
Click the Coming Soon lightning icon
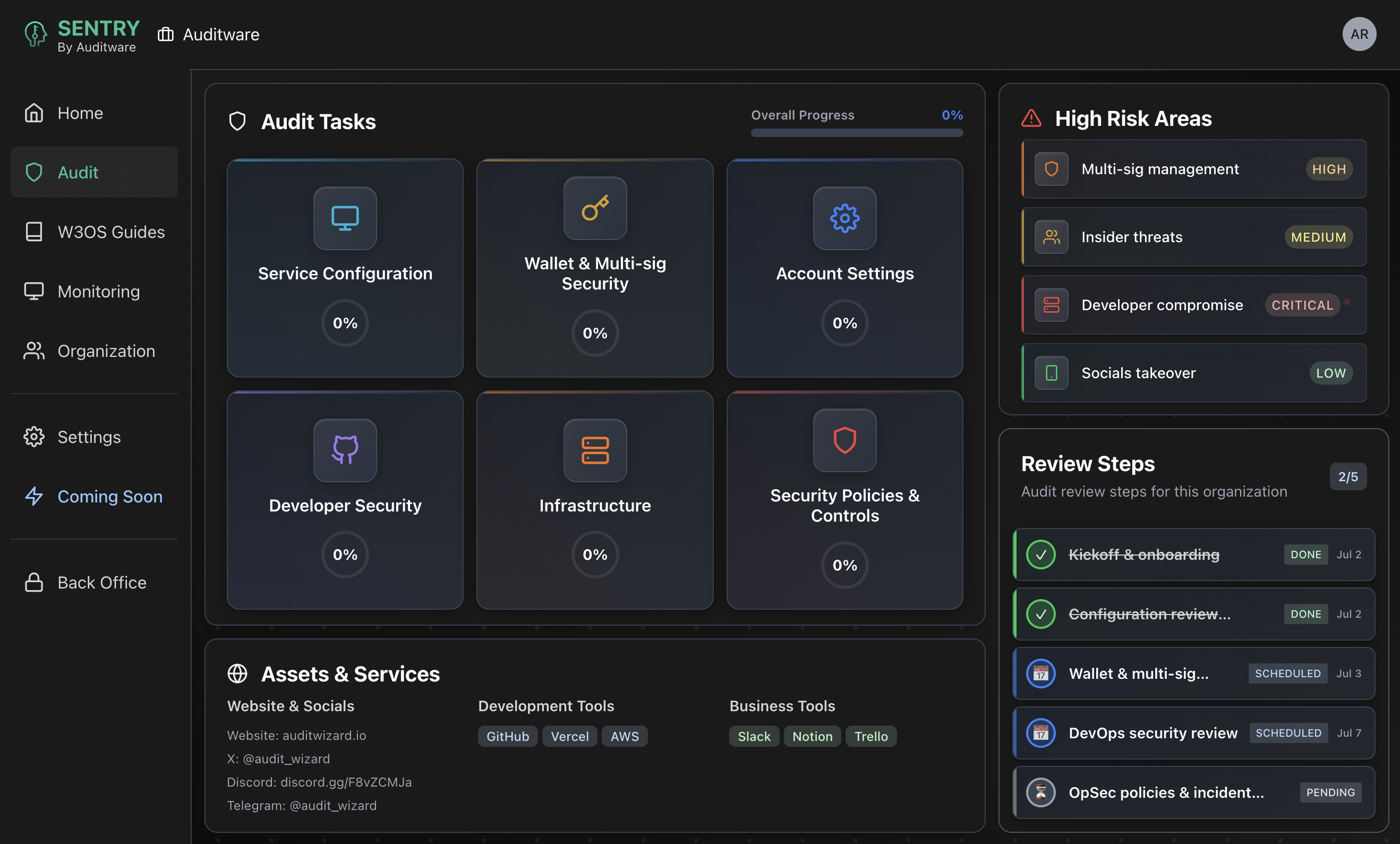34,496
